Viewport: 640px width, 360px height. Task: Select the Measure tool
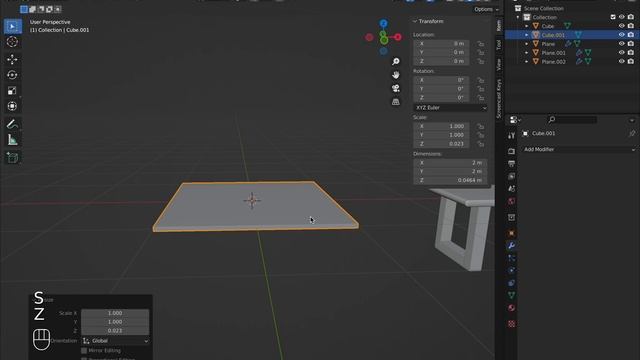tap(12, 140)
